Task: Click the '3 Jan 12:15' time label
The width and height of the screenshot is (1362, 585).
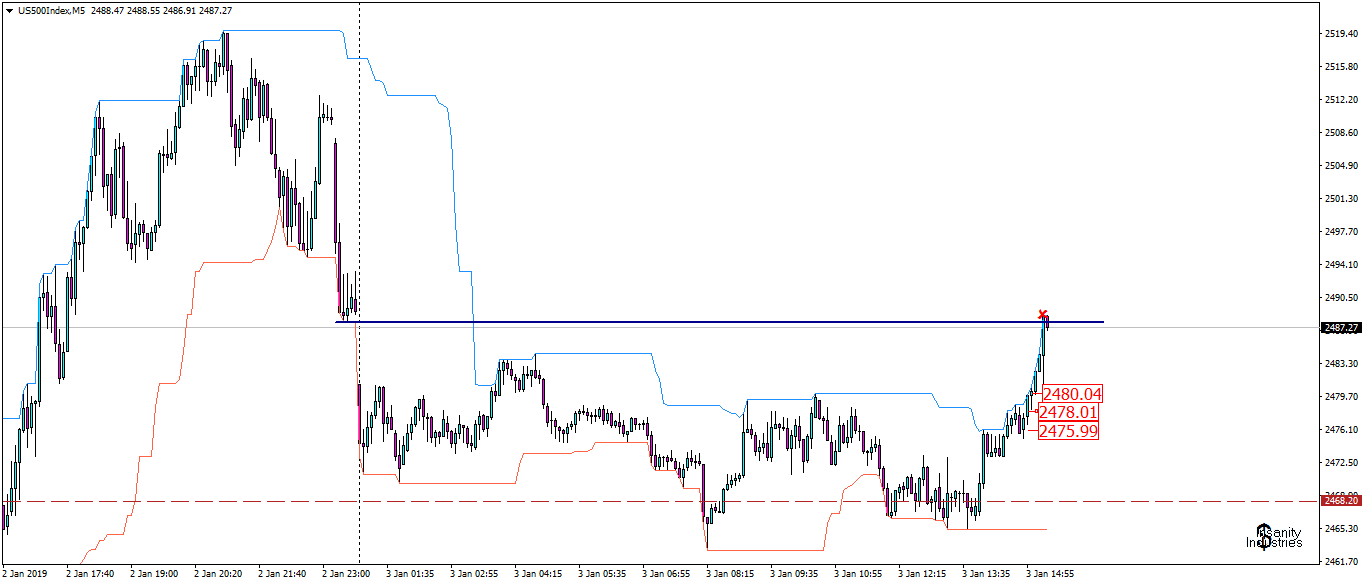Action: (922, 574)
